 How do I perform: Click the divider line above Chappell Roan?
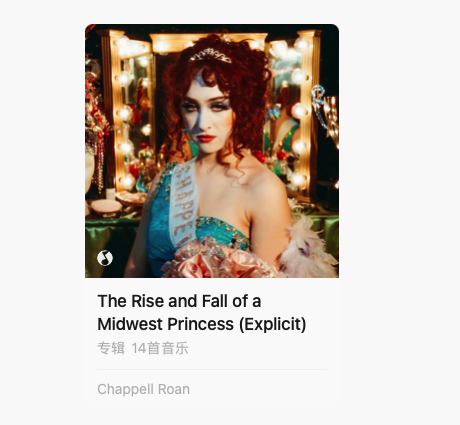(212, 369)
